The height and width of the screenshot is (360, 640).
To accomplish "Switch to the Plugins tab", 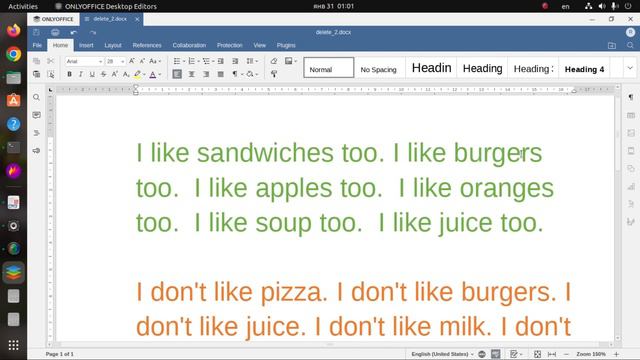I will [x=286, y=45].
